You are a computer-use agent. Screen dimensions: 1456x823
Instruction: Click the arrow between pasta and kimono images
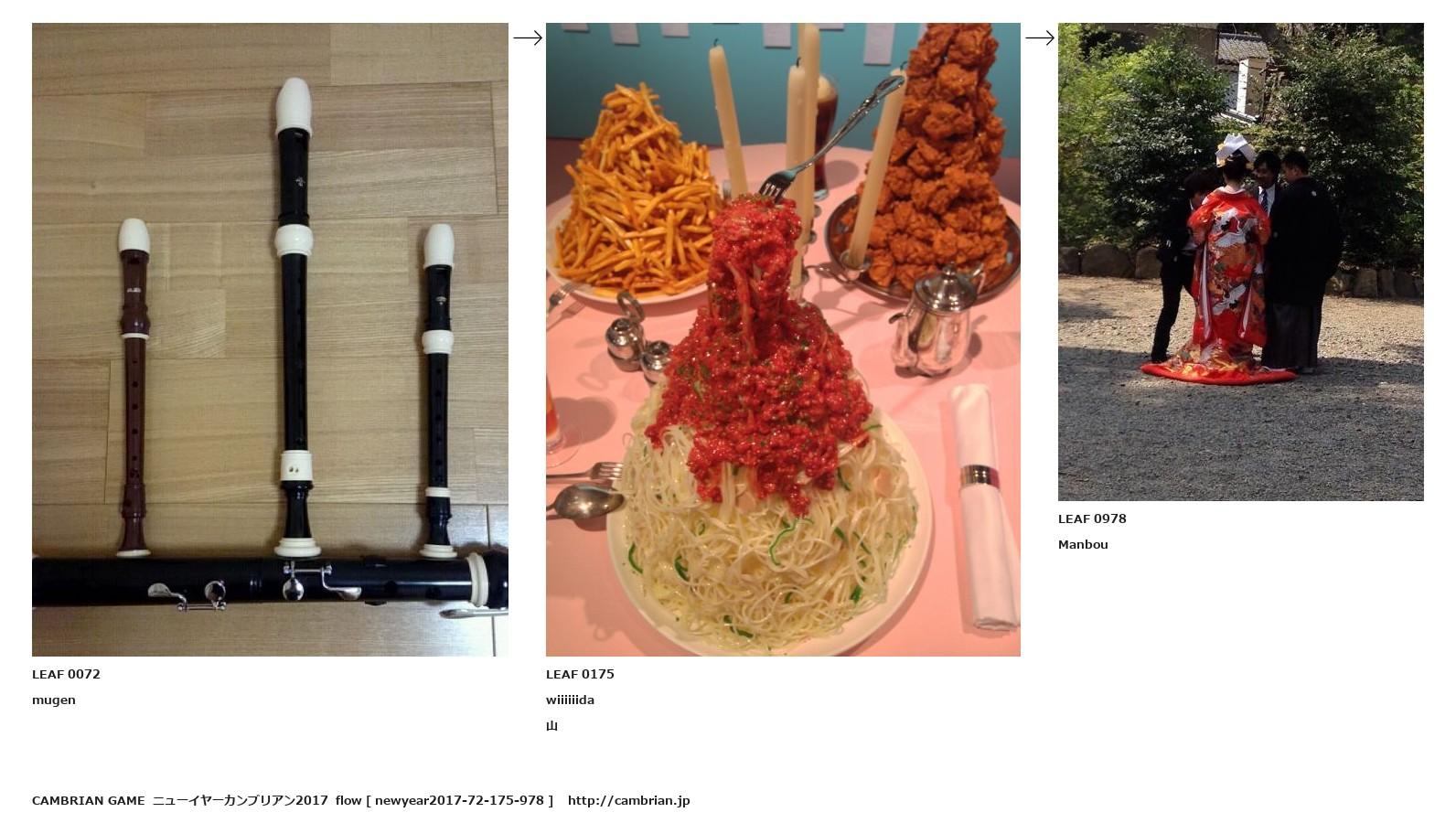(x=1040, y=37)
